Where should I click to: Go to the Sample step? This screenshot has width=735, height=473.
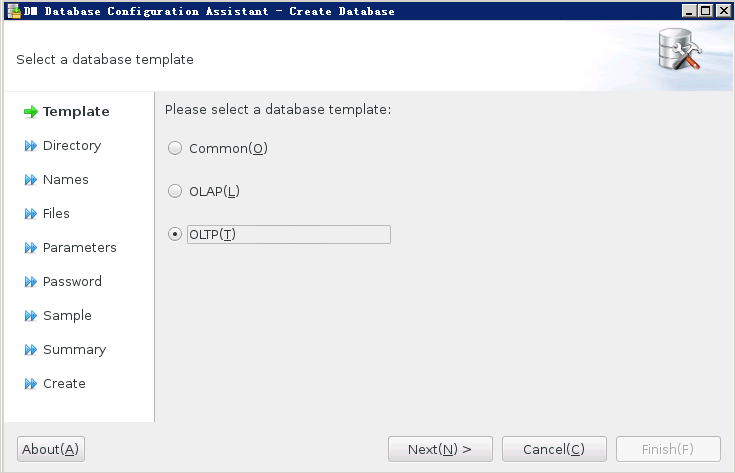coord(67,315)
